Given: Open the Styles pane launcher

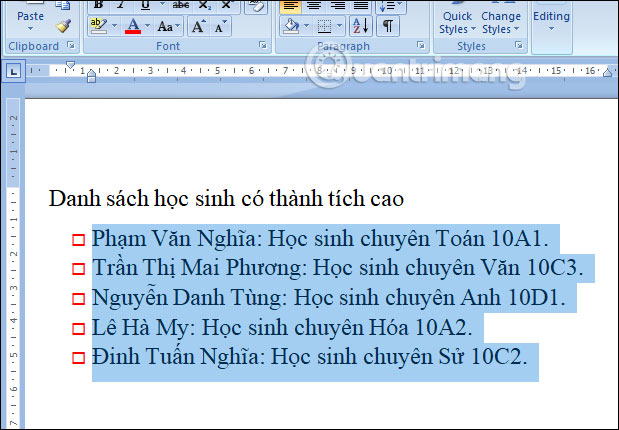Looking at the screenshot, I should [x=519, y=45].
